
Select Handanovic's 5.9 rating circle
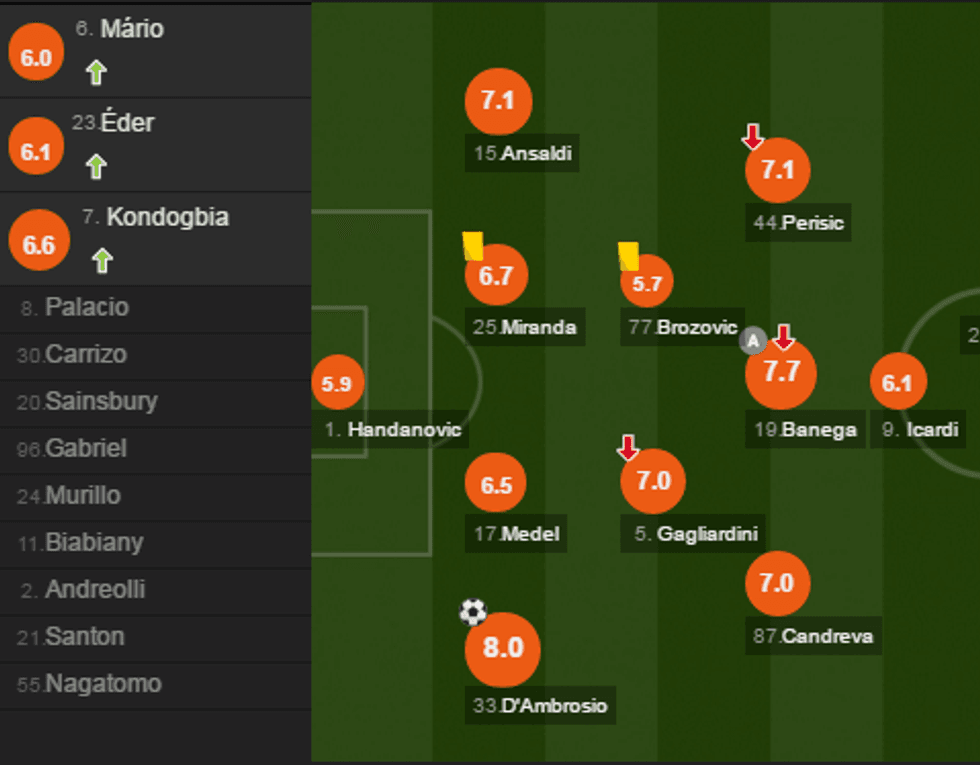click(338, 384)
